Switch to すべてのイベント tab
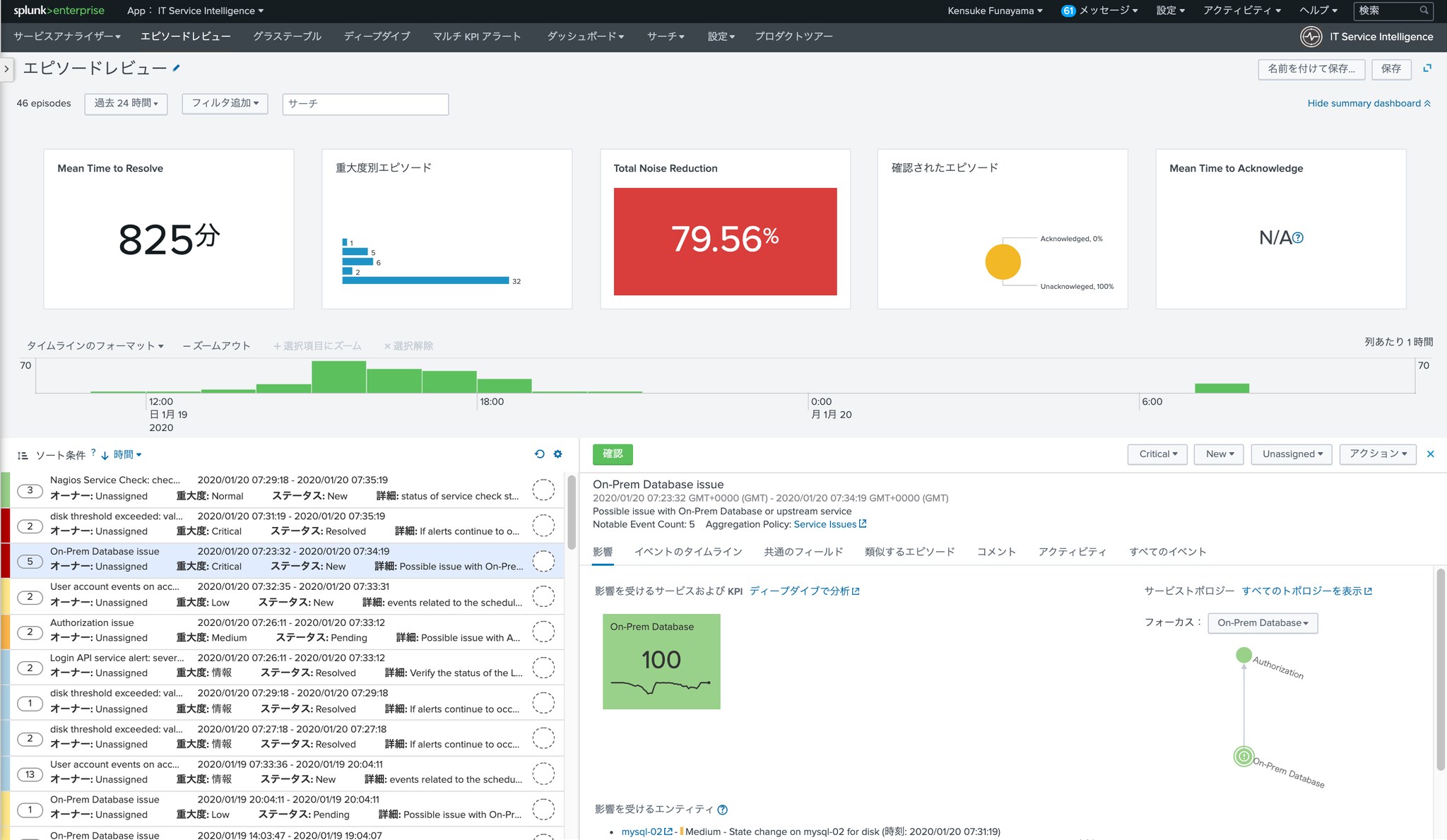This screenshot has width=1447, height=840. coord(1167,552)
